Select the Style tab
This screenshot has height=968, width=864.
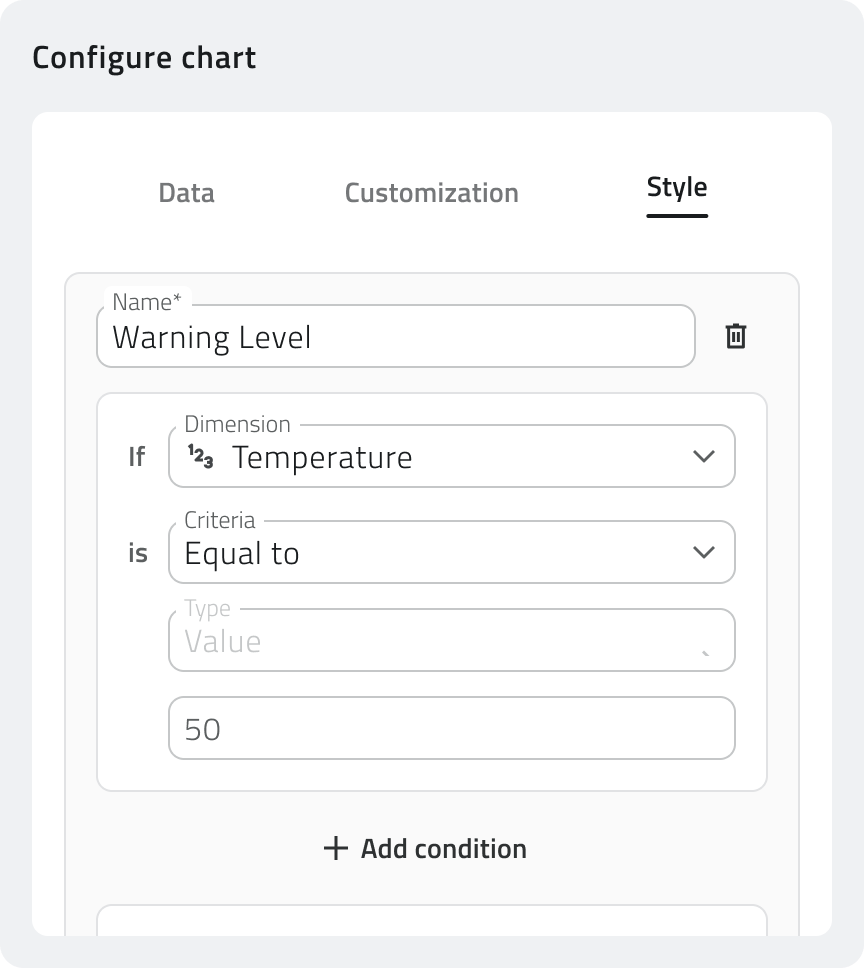click(677, 188)
